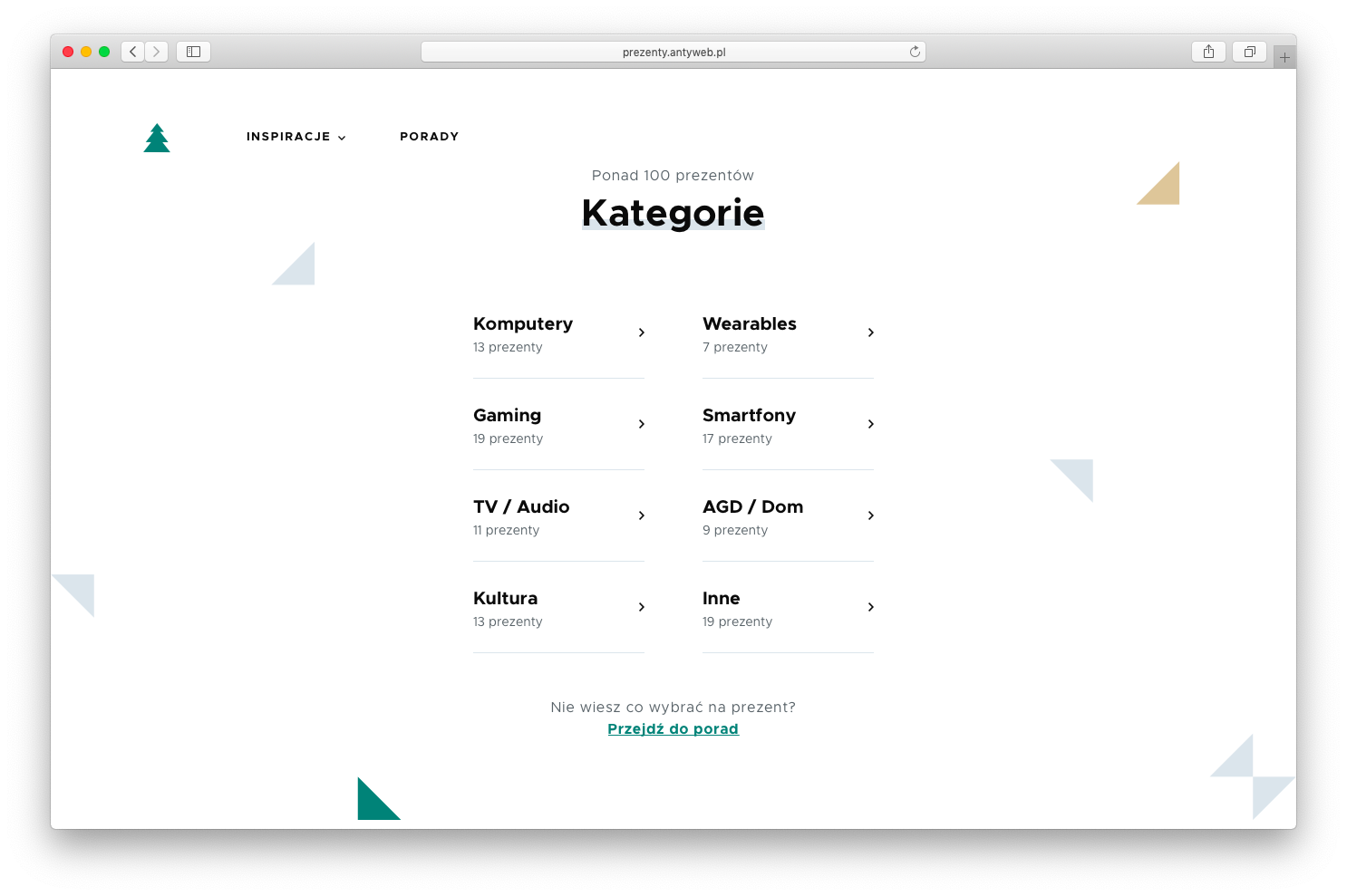Follow the Przejdź do porad link
The image size is (1347, 896).
click(x=673, y=729)
